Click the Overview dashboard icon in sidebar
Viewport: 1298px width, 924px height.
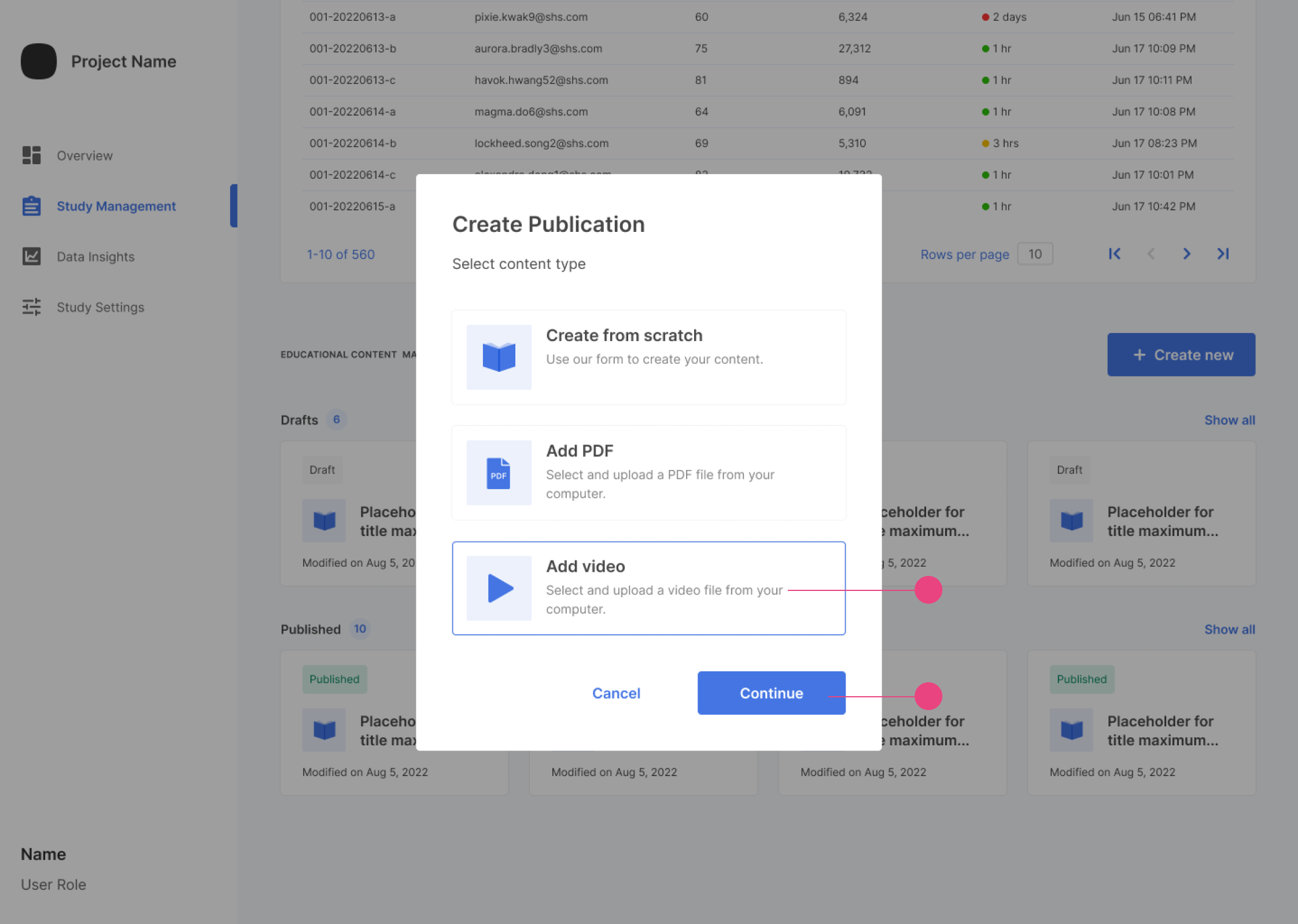click(x=31, y=155)
